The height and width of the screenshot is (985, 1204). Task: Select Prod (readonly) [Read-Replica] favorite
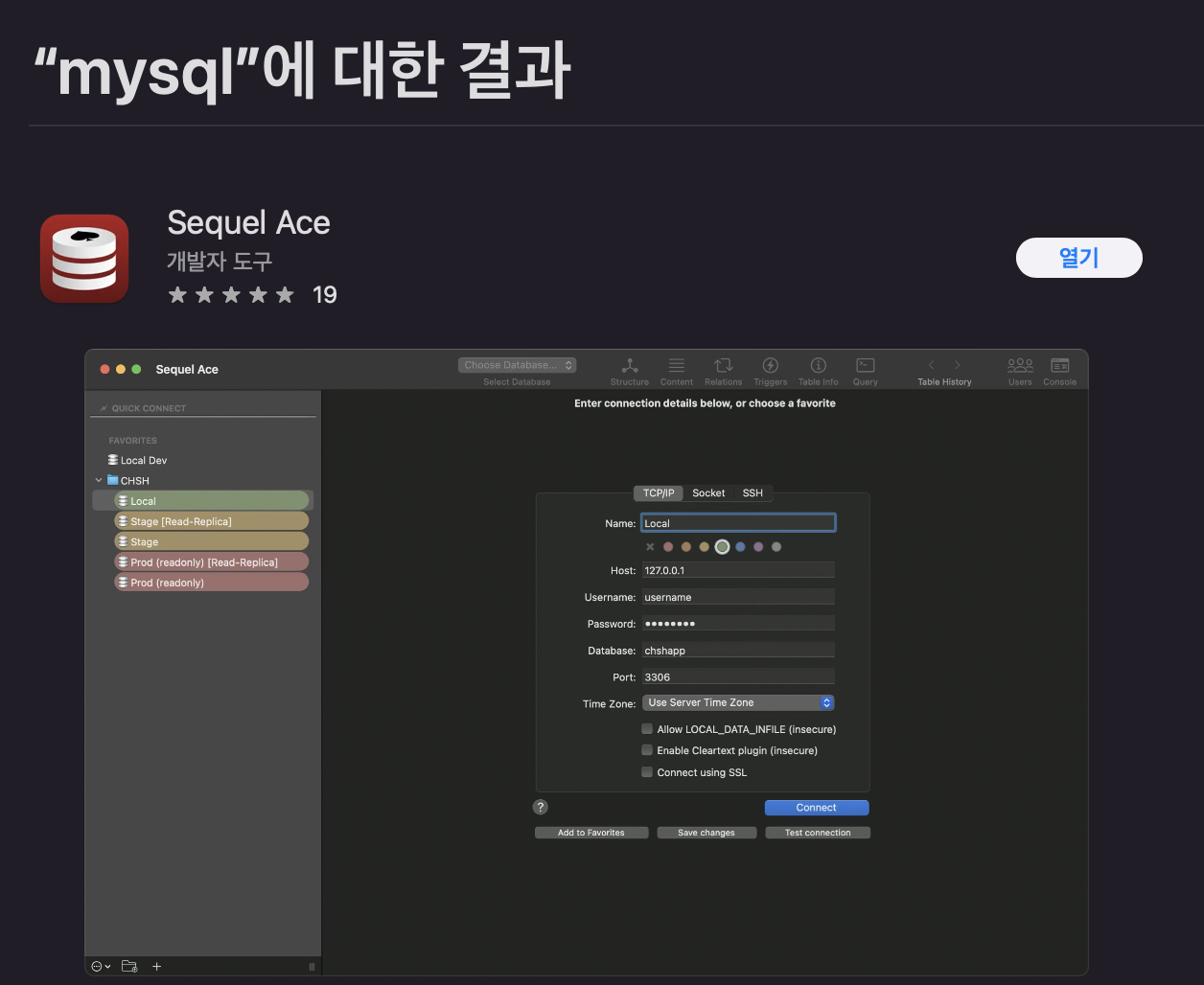(212, 562)
